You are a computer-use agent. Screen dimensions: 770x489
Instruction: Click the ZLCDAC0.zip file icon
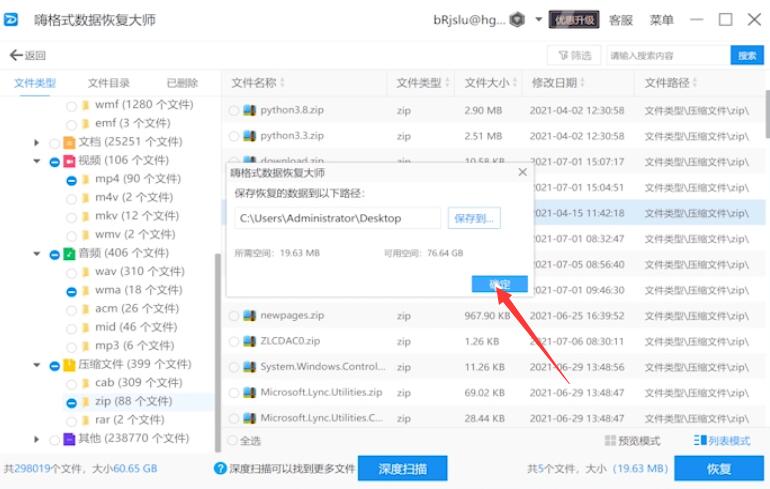[x=249, y=341]
